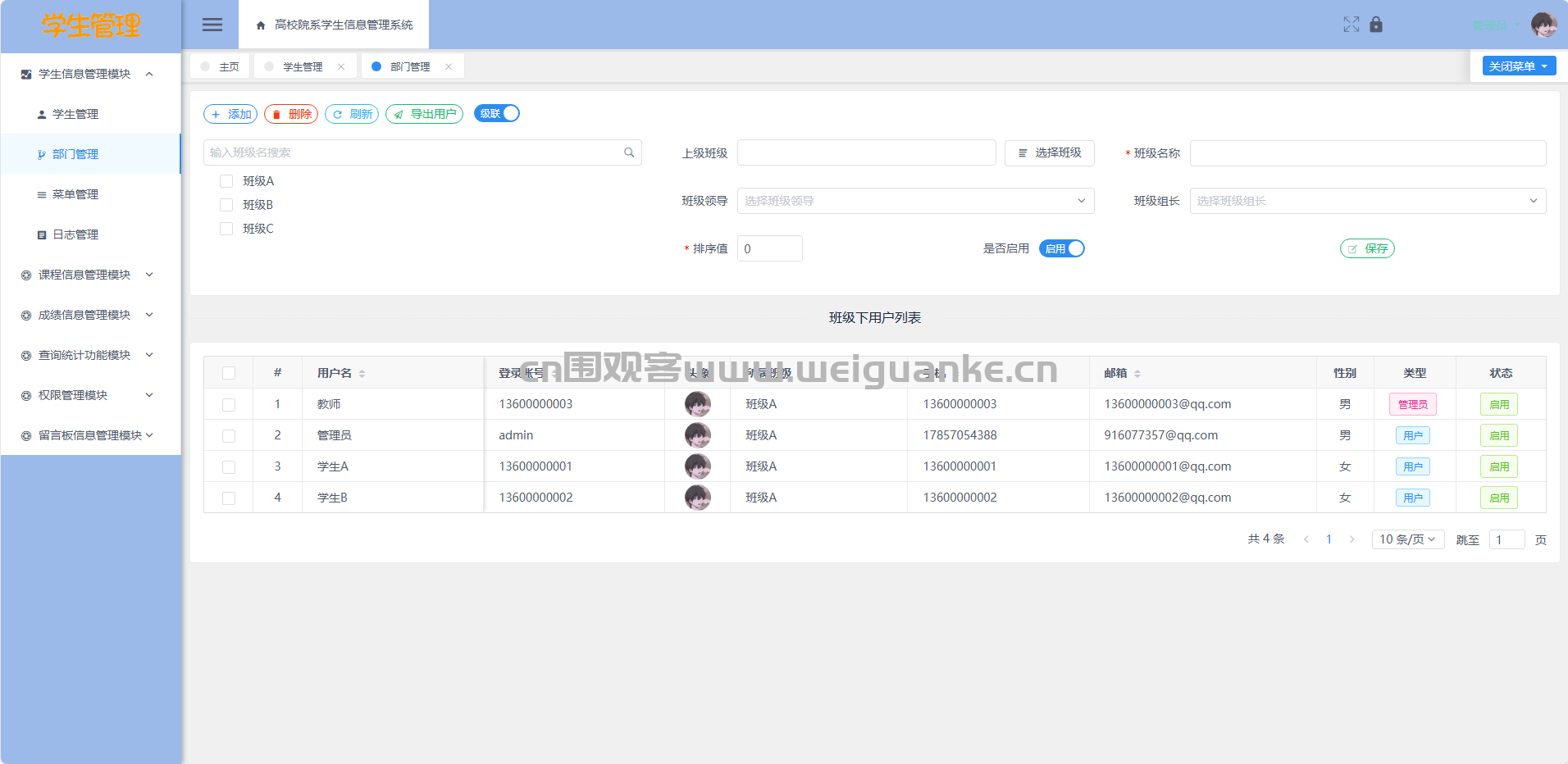Click the lock screen icon
This screenshot has width=1568, height=764.
tap(1376, 25)
